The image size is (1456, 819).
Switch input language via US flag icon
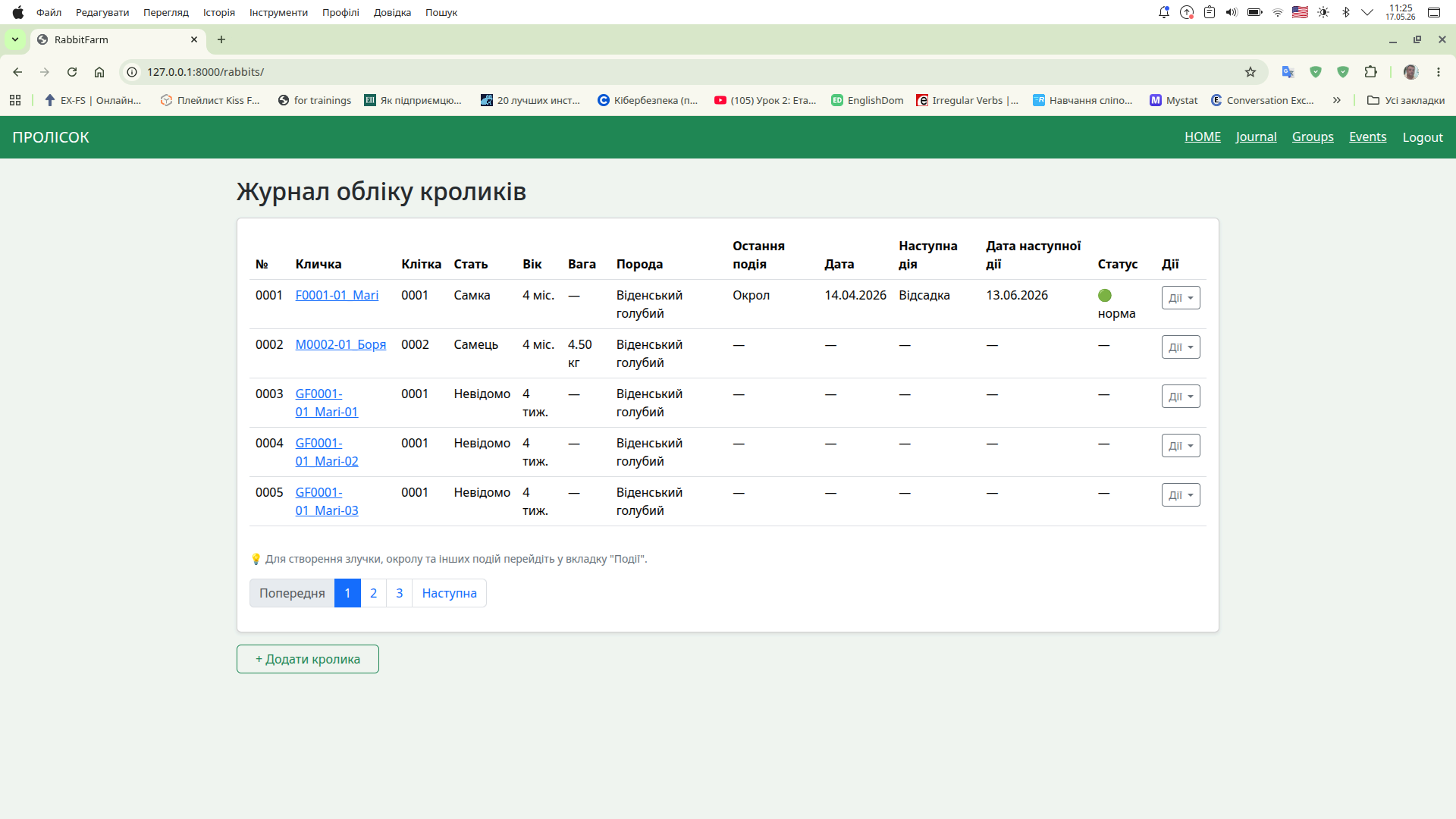coord(1300,12)
